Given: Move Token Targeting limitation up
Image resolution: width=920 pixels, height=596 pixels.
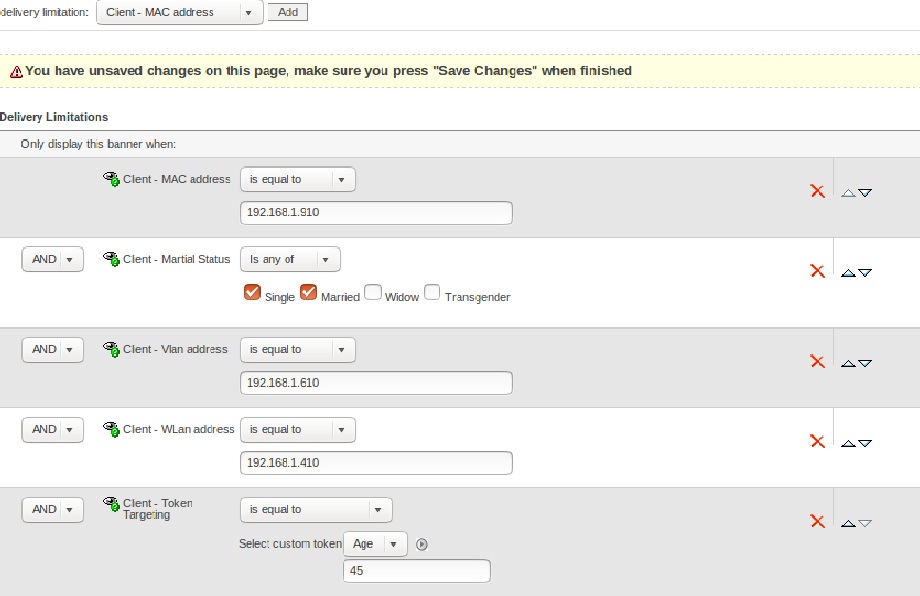Looking at the screenshot, I should coord(848,523).
